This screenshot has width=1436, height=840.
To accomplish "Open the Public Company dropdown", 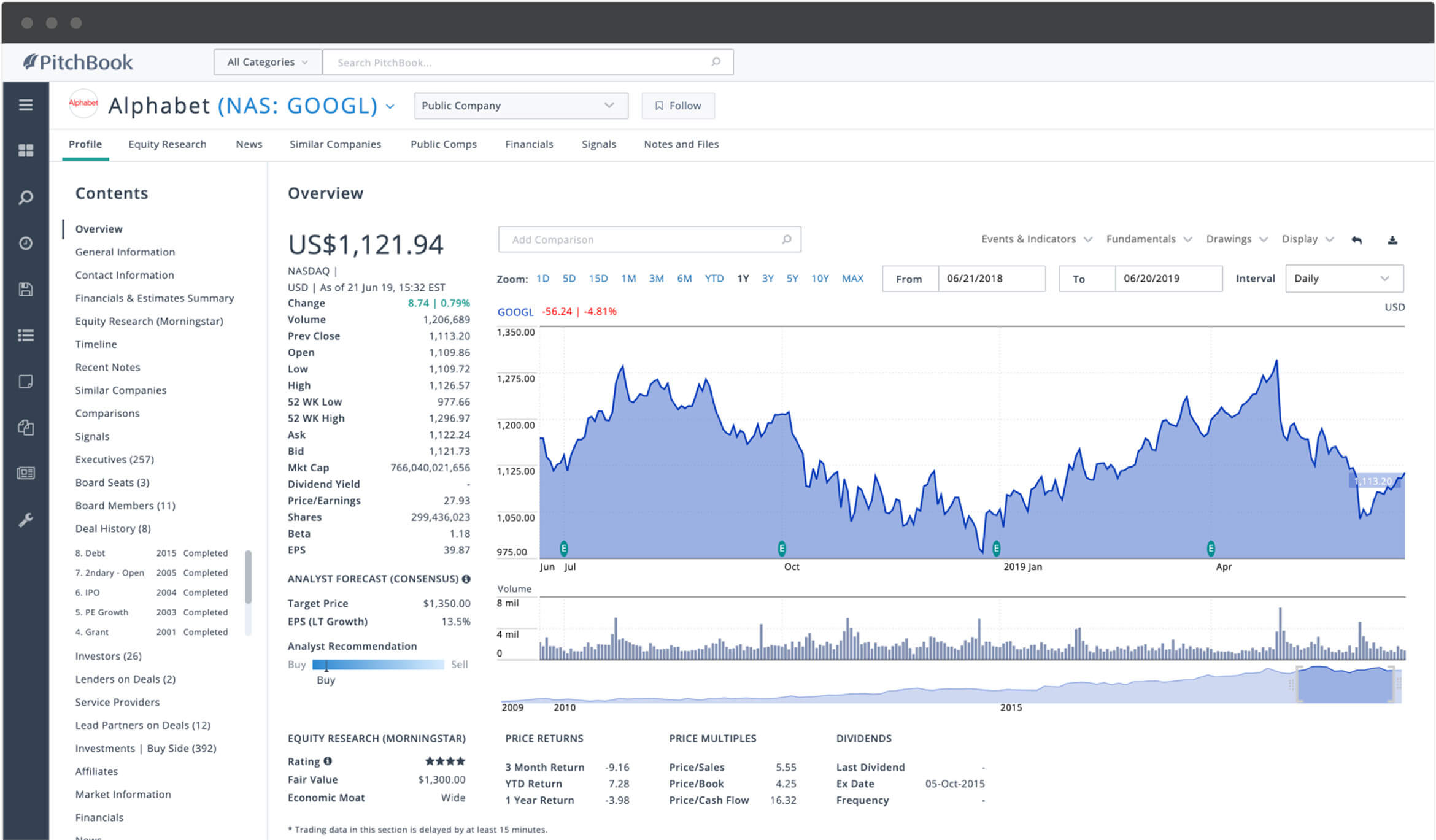I will click(521, 106).
